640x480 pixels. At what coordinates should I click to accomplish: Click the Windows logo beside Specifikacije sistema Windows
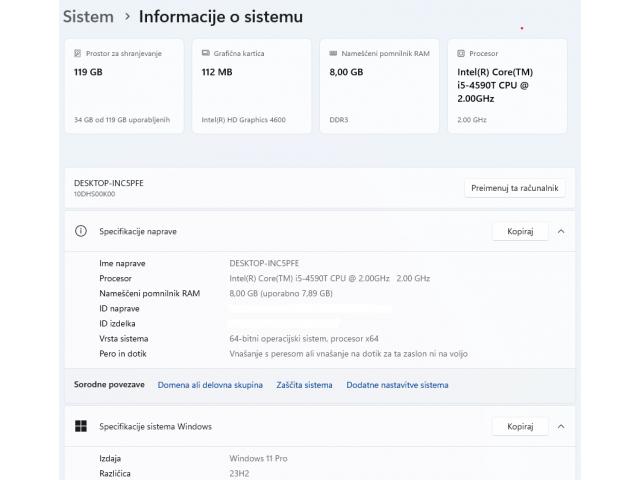coord(81,426)
